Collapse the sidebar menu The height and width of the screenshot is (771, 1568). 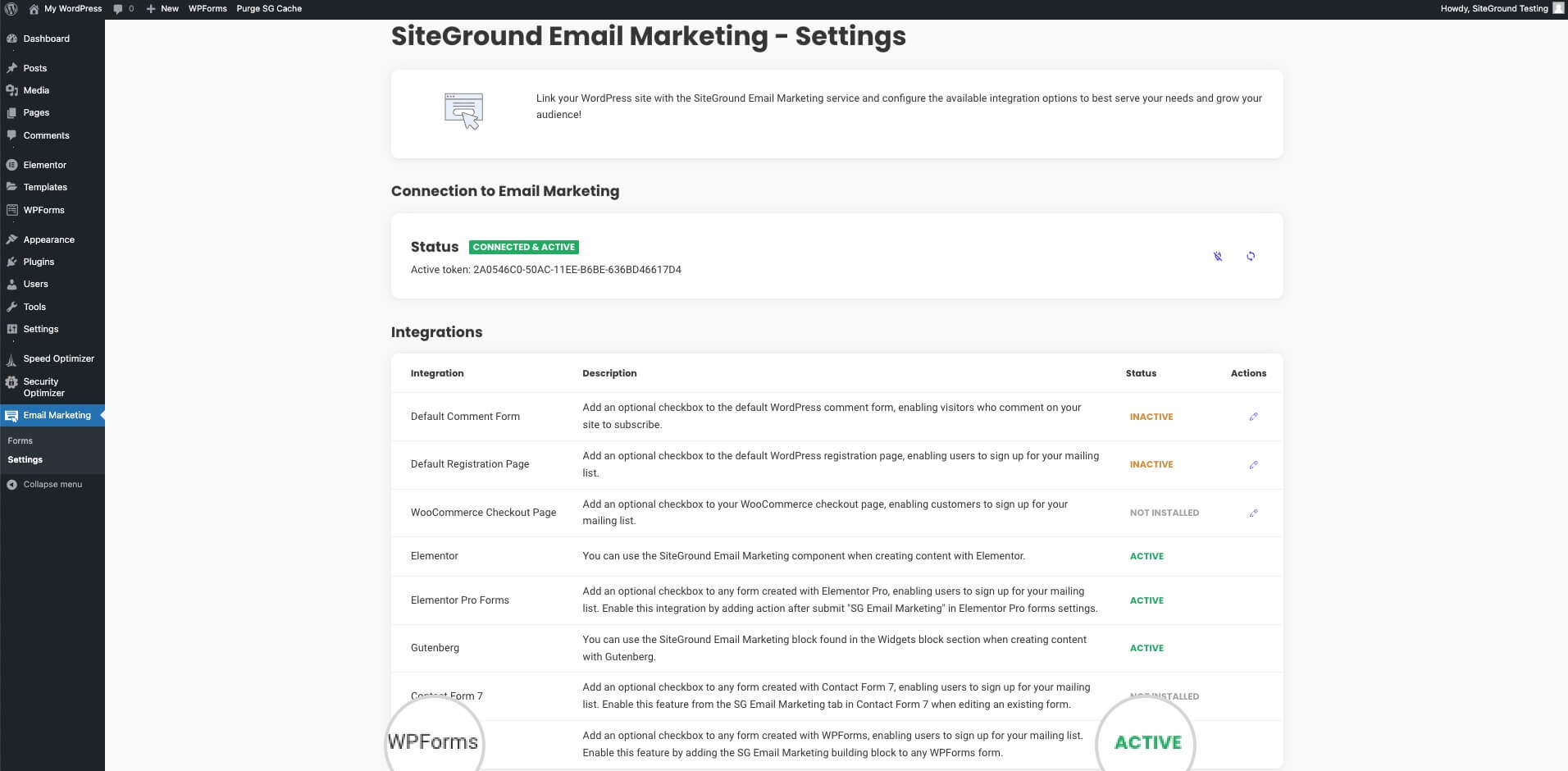pyautogui.click(x=52, y=484)
